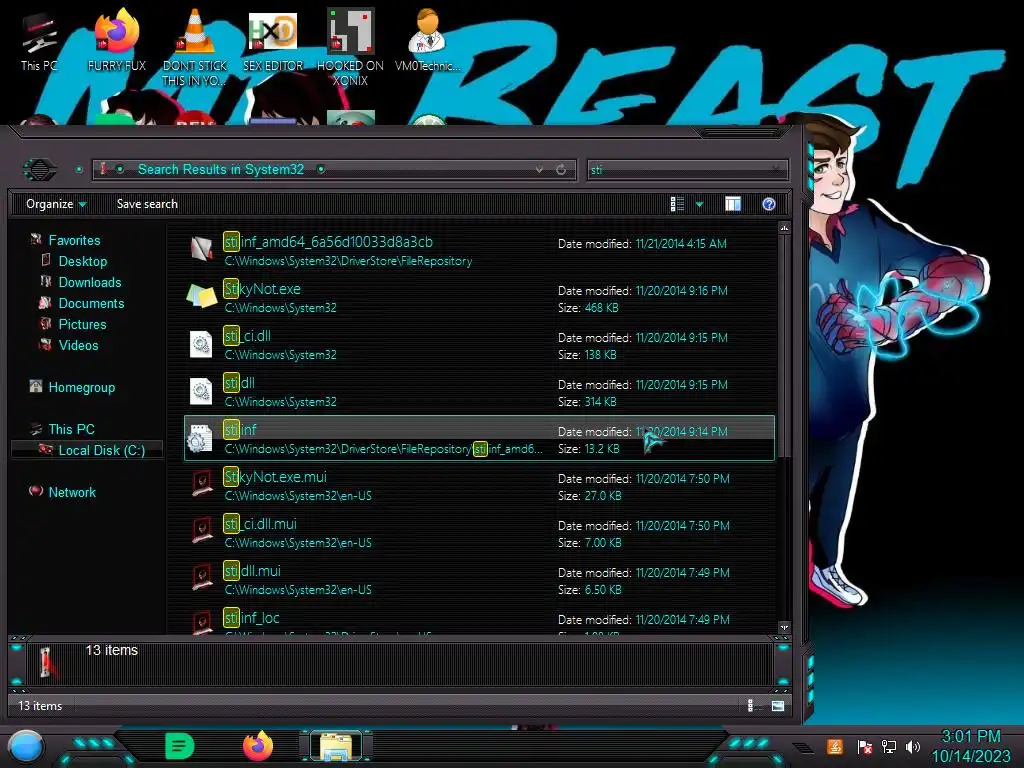
Task: Open the clock showing 3:01 PM
Action: pos(970,746)
